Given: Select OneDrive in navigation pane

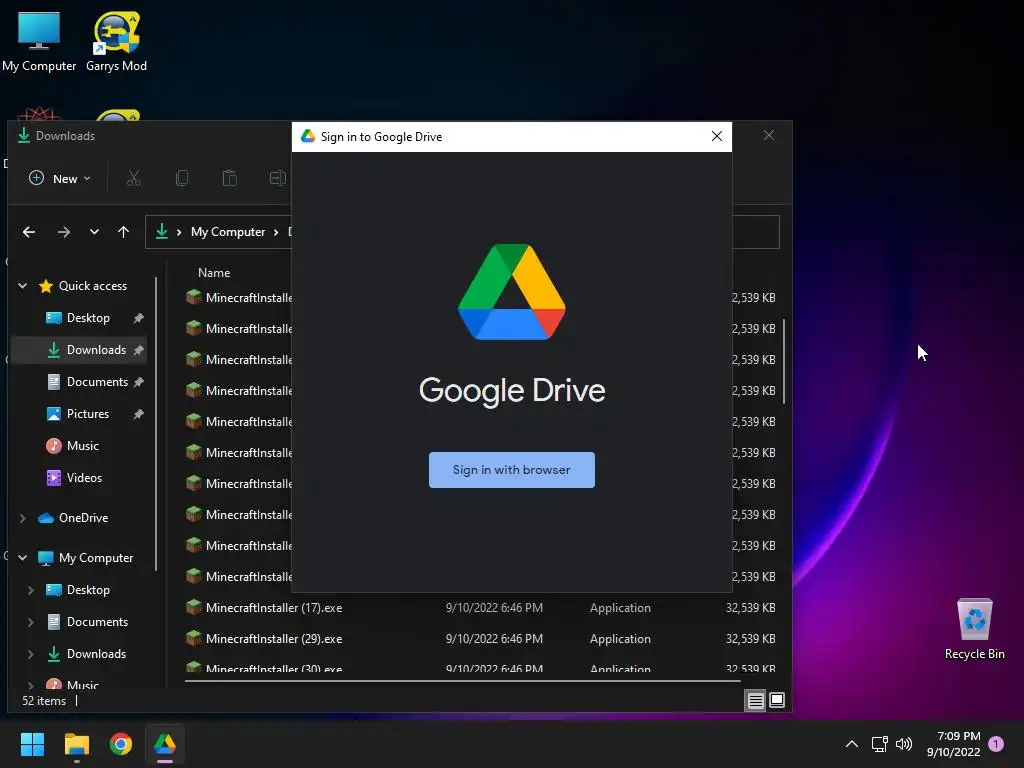Looking at the screenshot, I should tap(83, 518).
